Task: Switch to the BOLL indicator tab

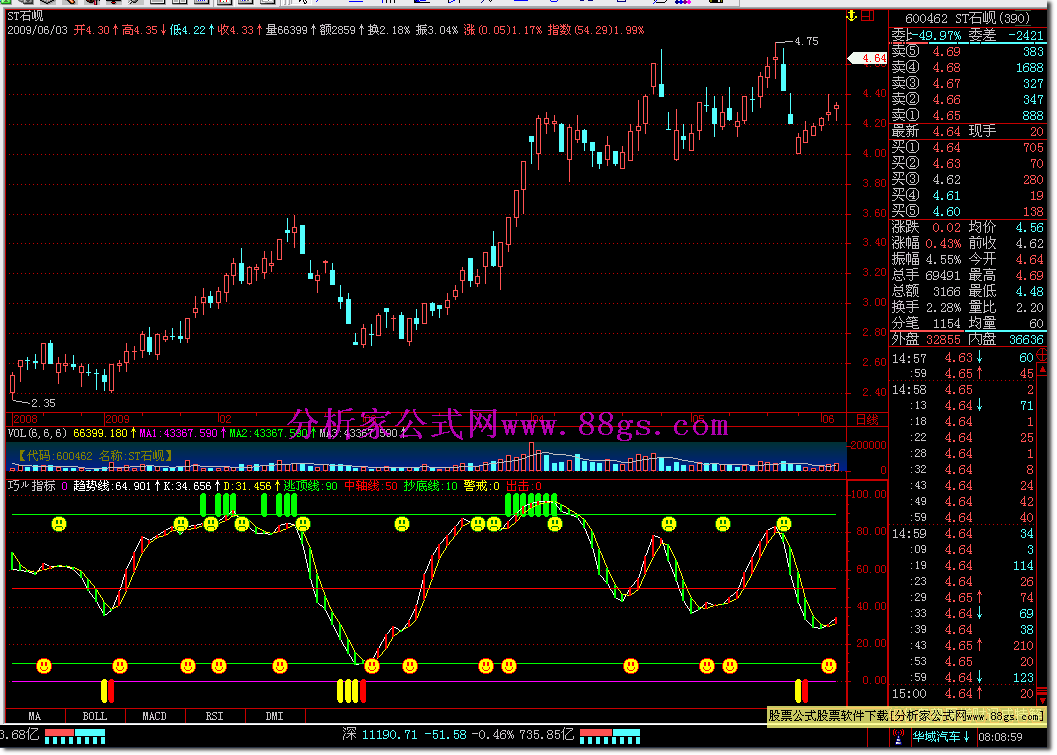Action: coord(94,716)
